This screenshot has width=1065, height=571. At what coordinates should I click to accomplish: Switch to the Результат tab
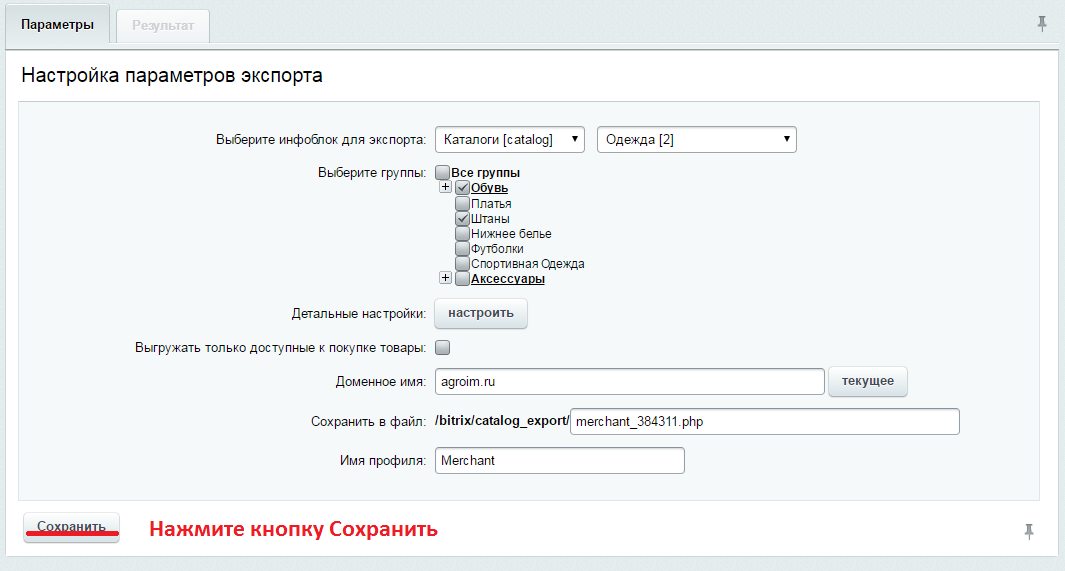click(163, 26)
